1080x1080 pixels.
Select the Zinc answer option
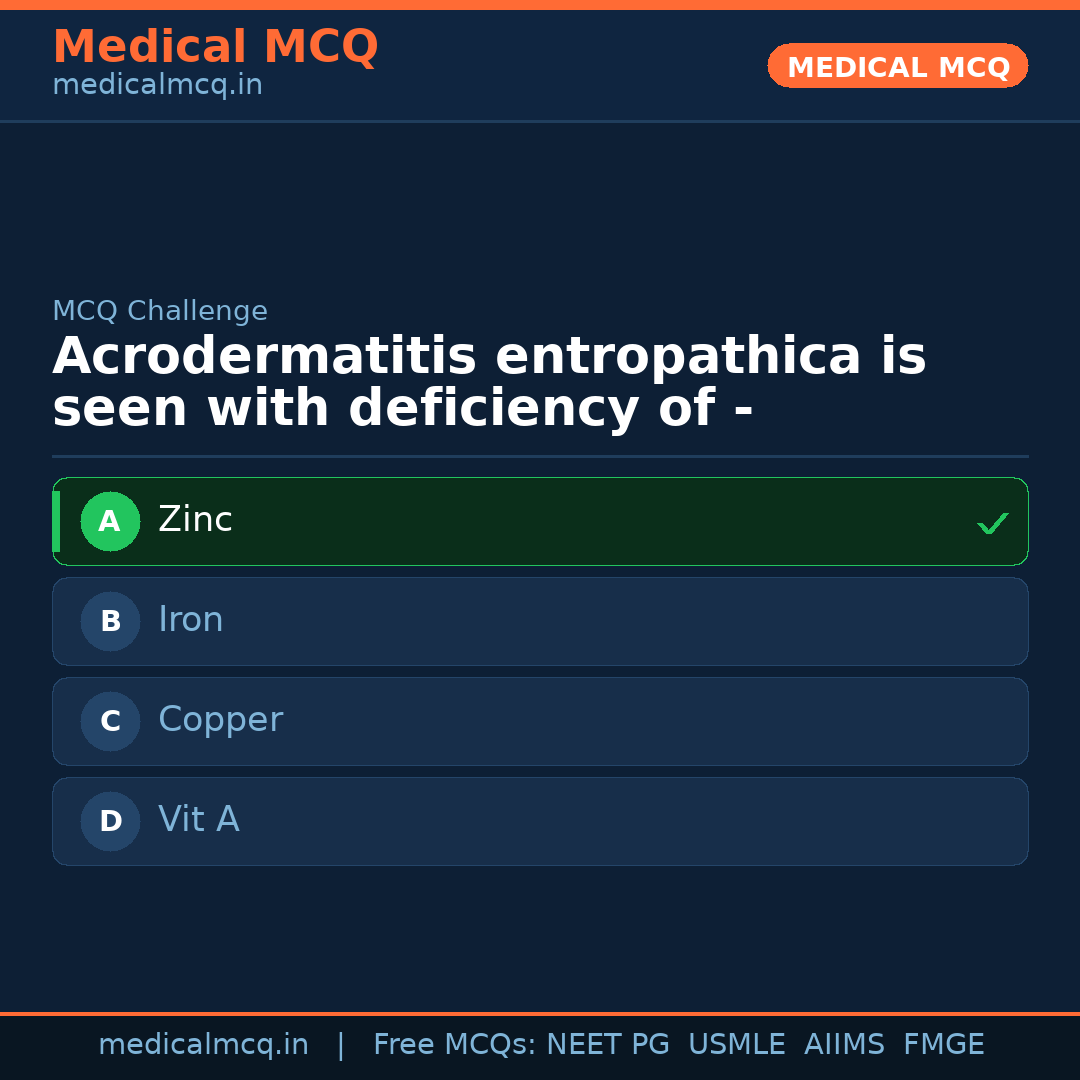pos(540,521)
